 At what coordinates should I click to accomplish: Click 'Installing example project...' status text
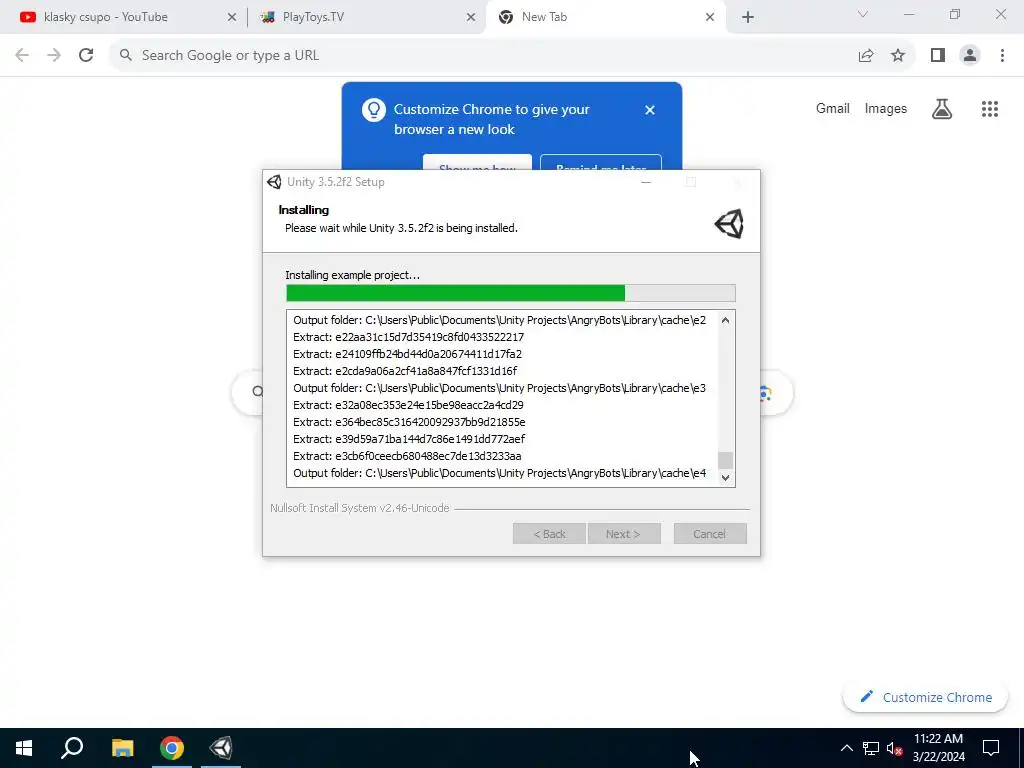point(353,275)
